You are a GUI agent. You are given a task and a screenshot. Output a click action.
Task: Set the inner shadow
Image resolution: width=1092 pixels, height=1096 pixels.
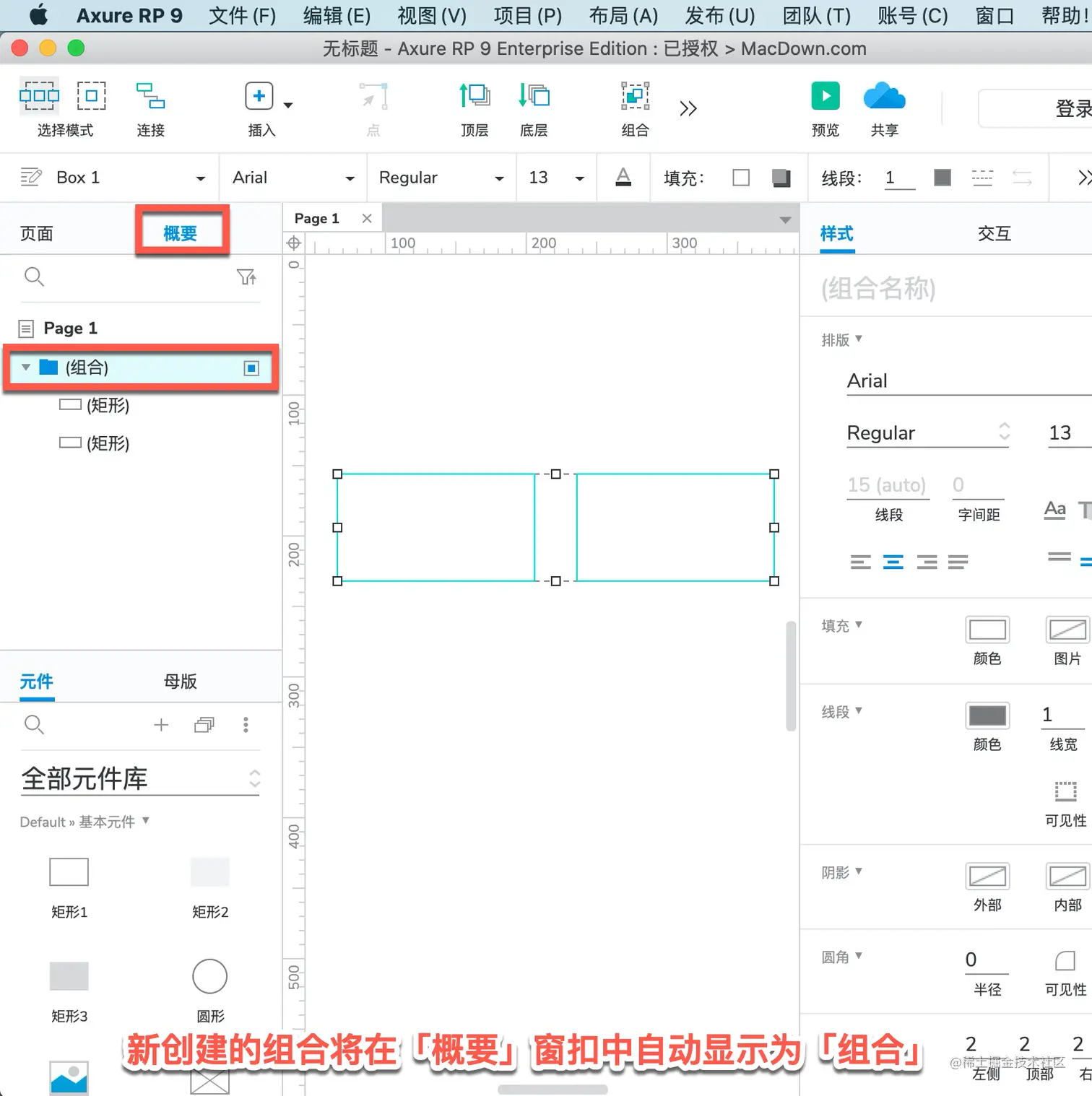(1067, 877)
